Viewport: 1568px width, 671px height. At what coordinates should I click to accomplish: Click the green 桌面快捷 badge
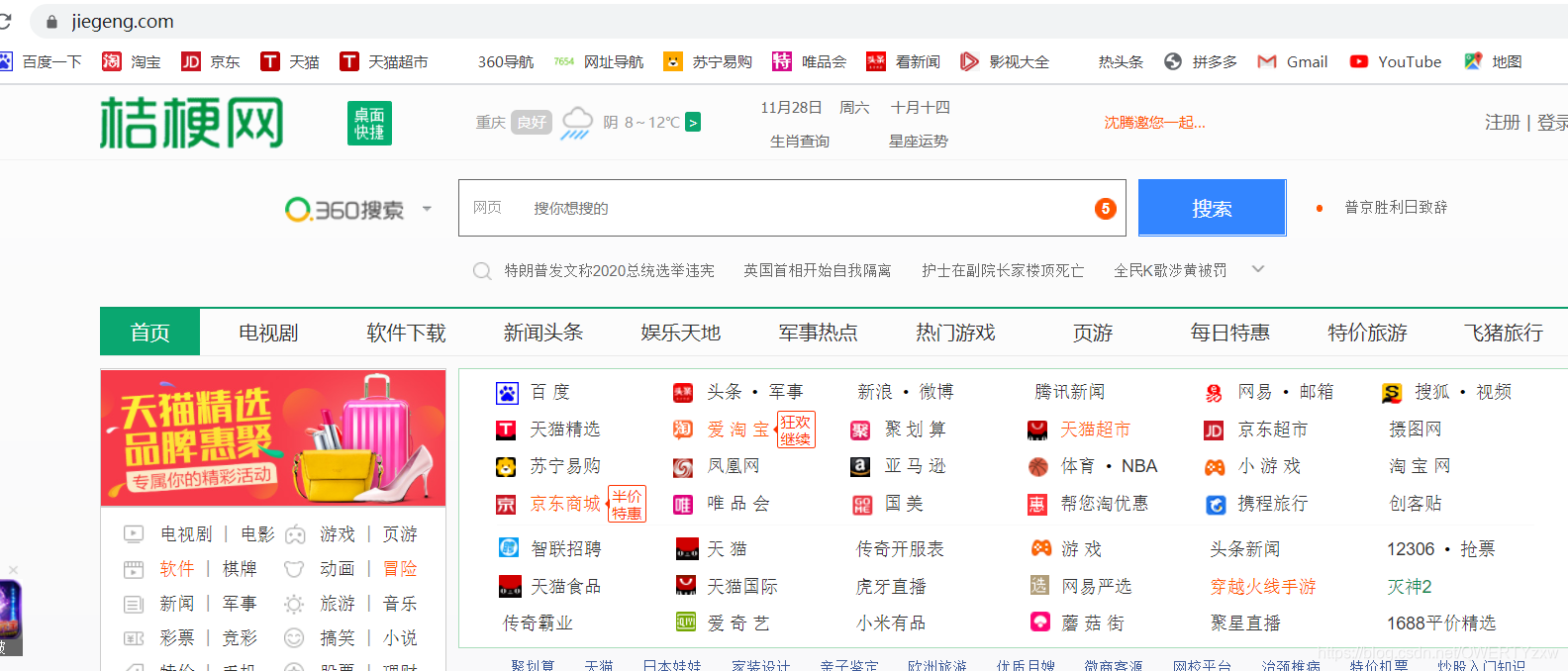click(x=369, y=123)
